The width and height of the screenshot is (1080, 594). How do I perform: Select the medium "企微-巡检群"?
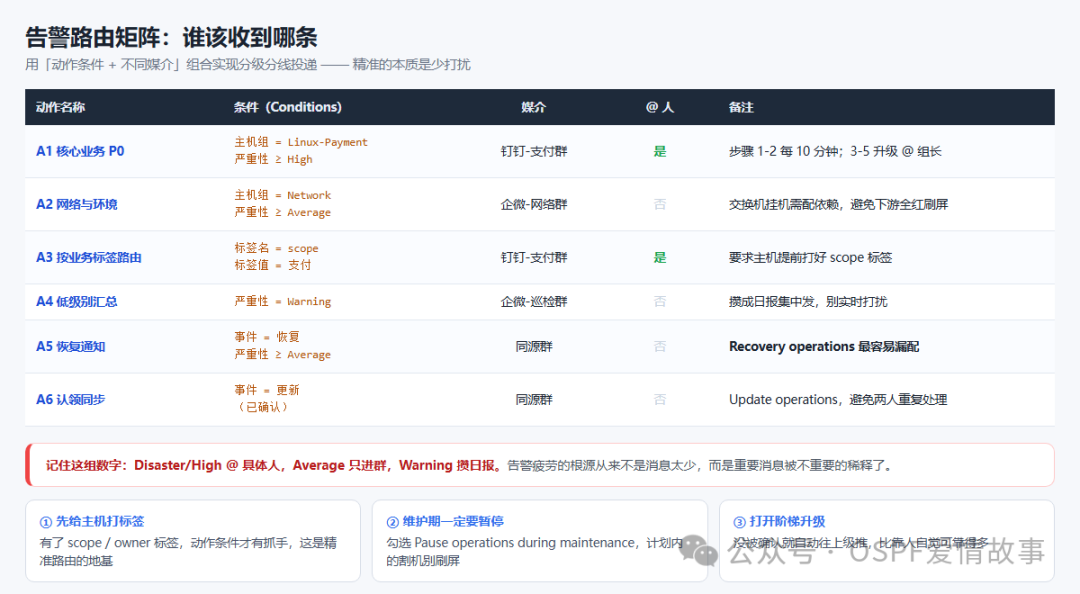tap(534, 302)
